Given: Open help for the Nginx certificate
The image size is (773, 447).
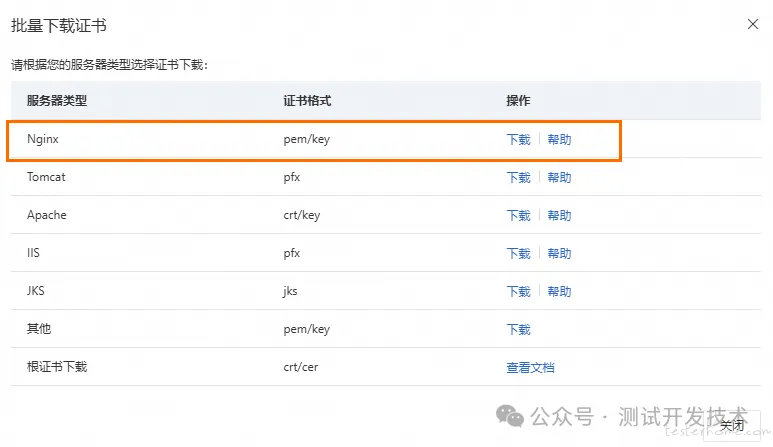Looking at the screenshot, I should 559,139.
